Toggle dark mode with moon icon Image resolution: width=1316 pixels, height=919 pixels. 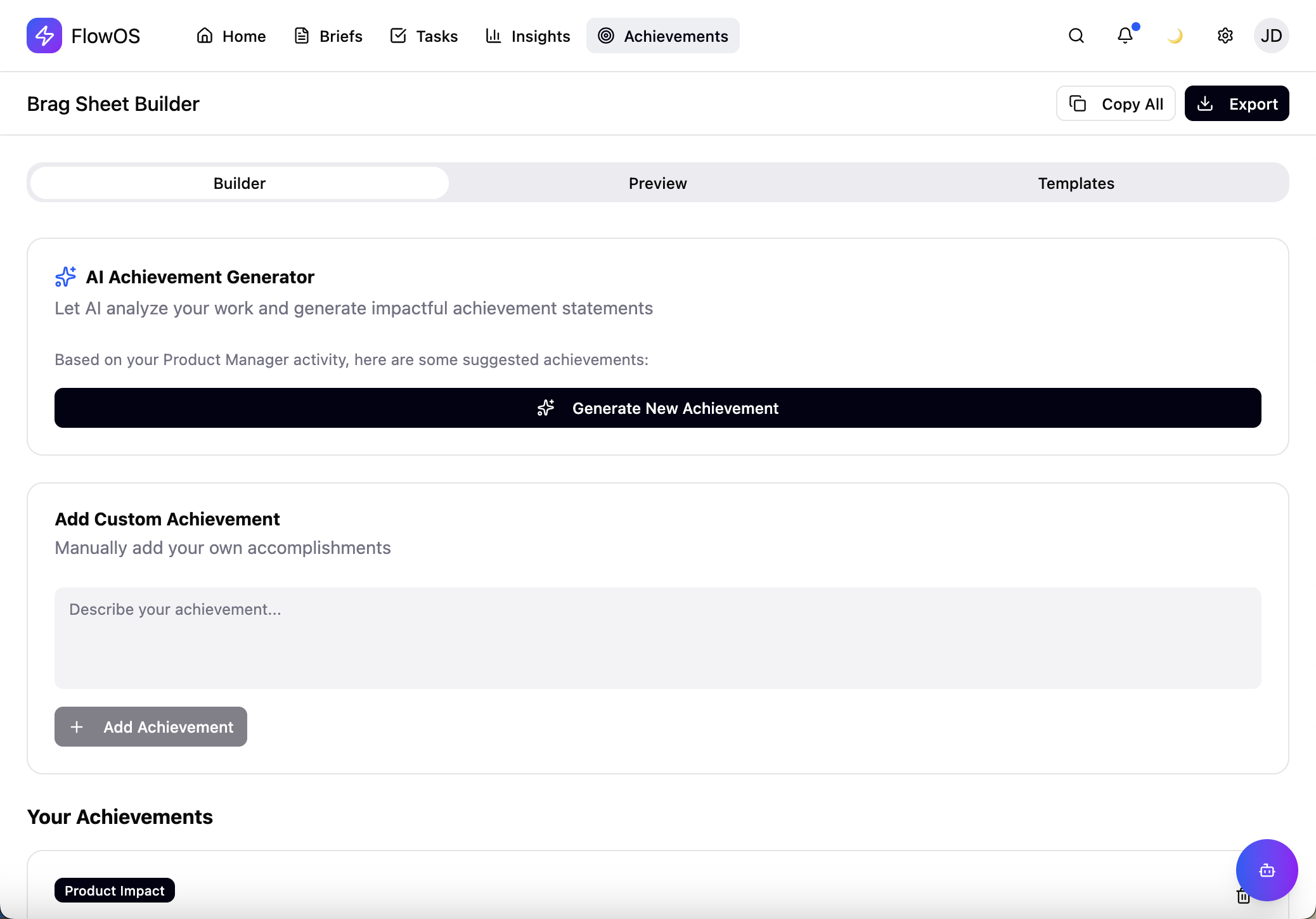[1175, 35]
